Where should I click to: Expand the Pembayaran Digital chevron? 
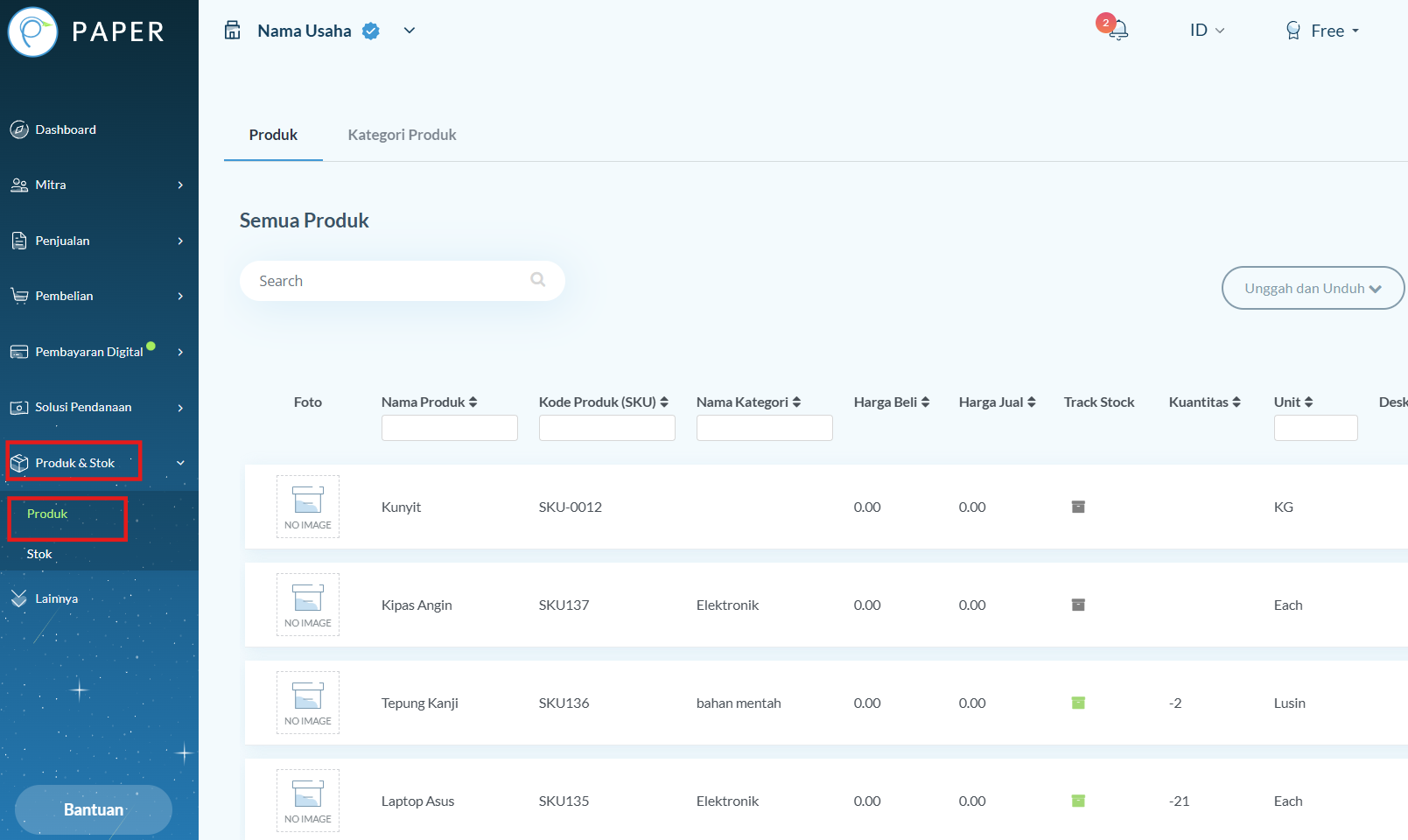pyautogui.click(x=180, y=352)
